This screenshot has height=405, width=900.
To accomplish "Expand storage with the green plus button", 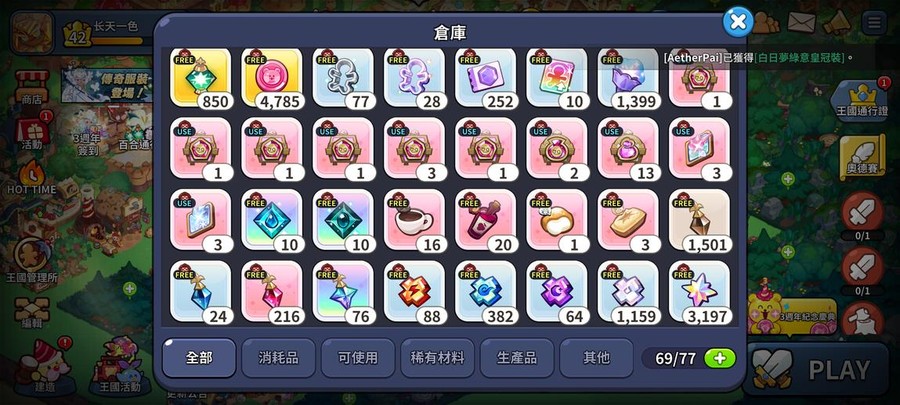I will tap(720, 359).
